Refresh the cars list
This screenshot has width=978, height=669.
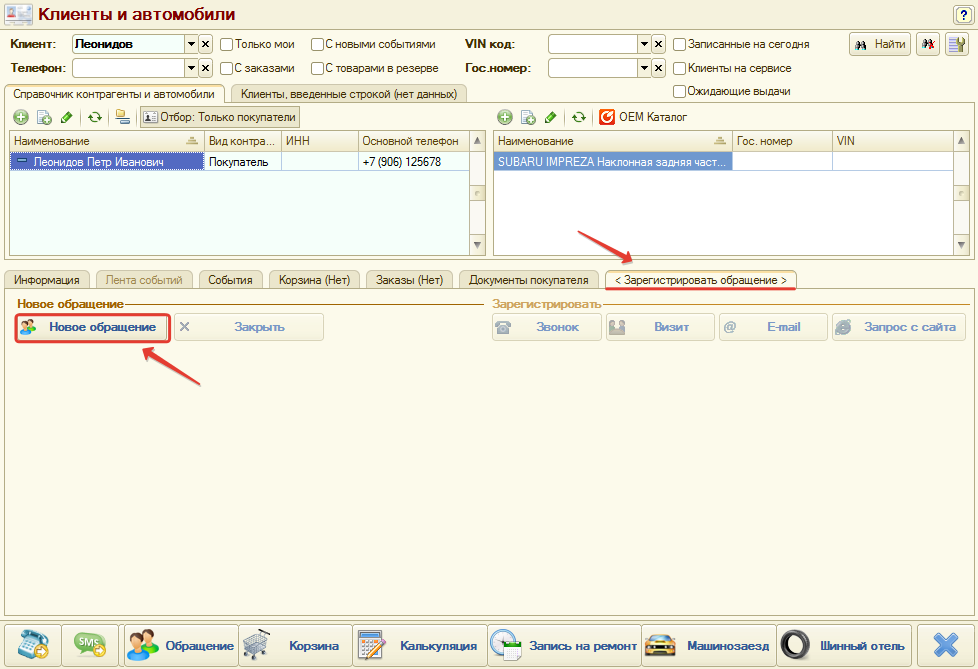tap(578, 117)
